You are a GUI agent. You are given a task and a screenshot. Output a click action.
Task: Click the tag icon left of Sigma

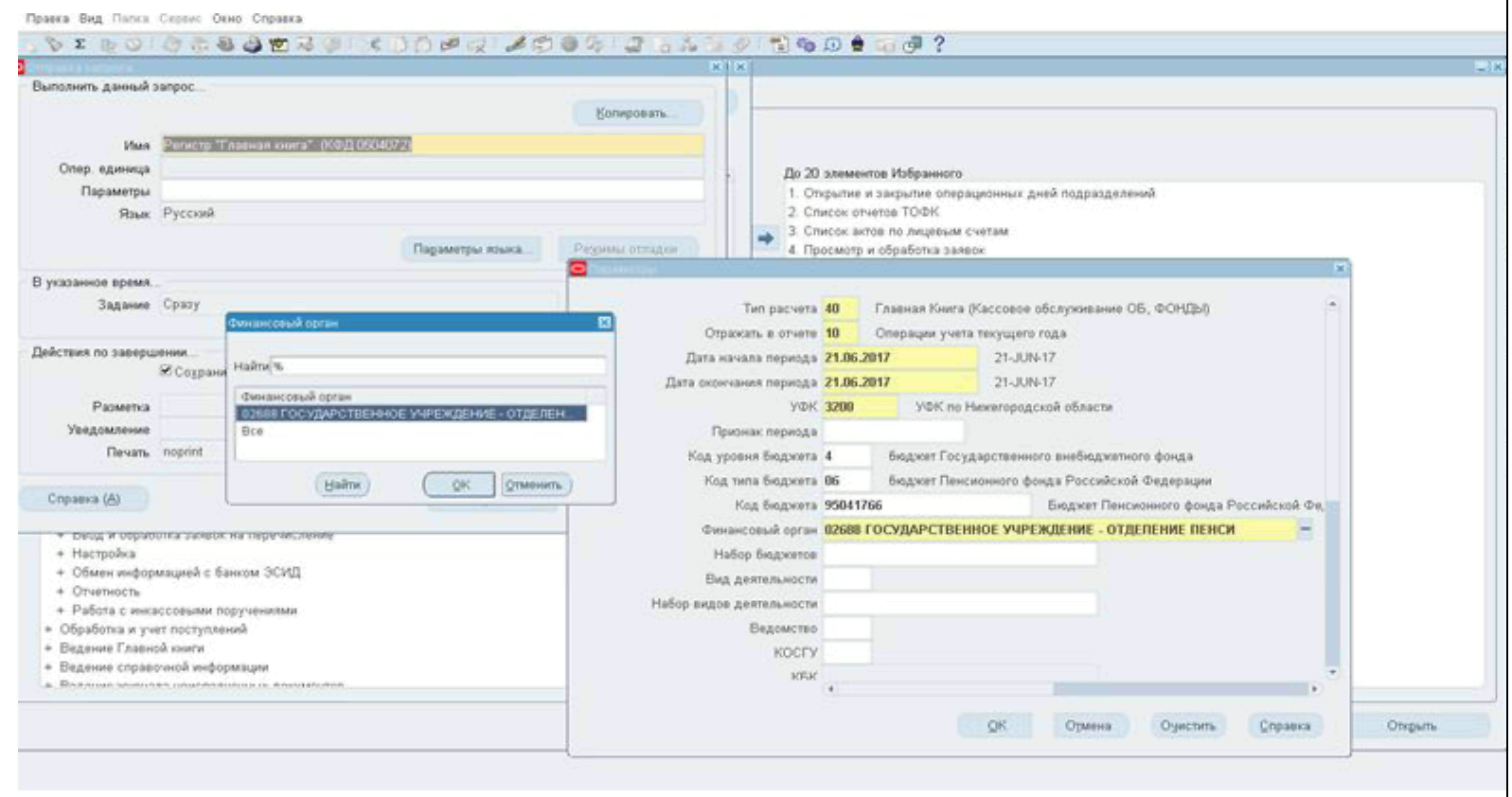[54, 44]
